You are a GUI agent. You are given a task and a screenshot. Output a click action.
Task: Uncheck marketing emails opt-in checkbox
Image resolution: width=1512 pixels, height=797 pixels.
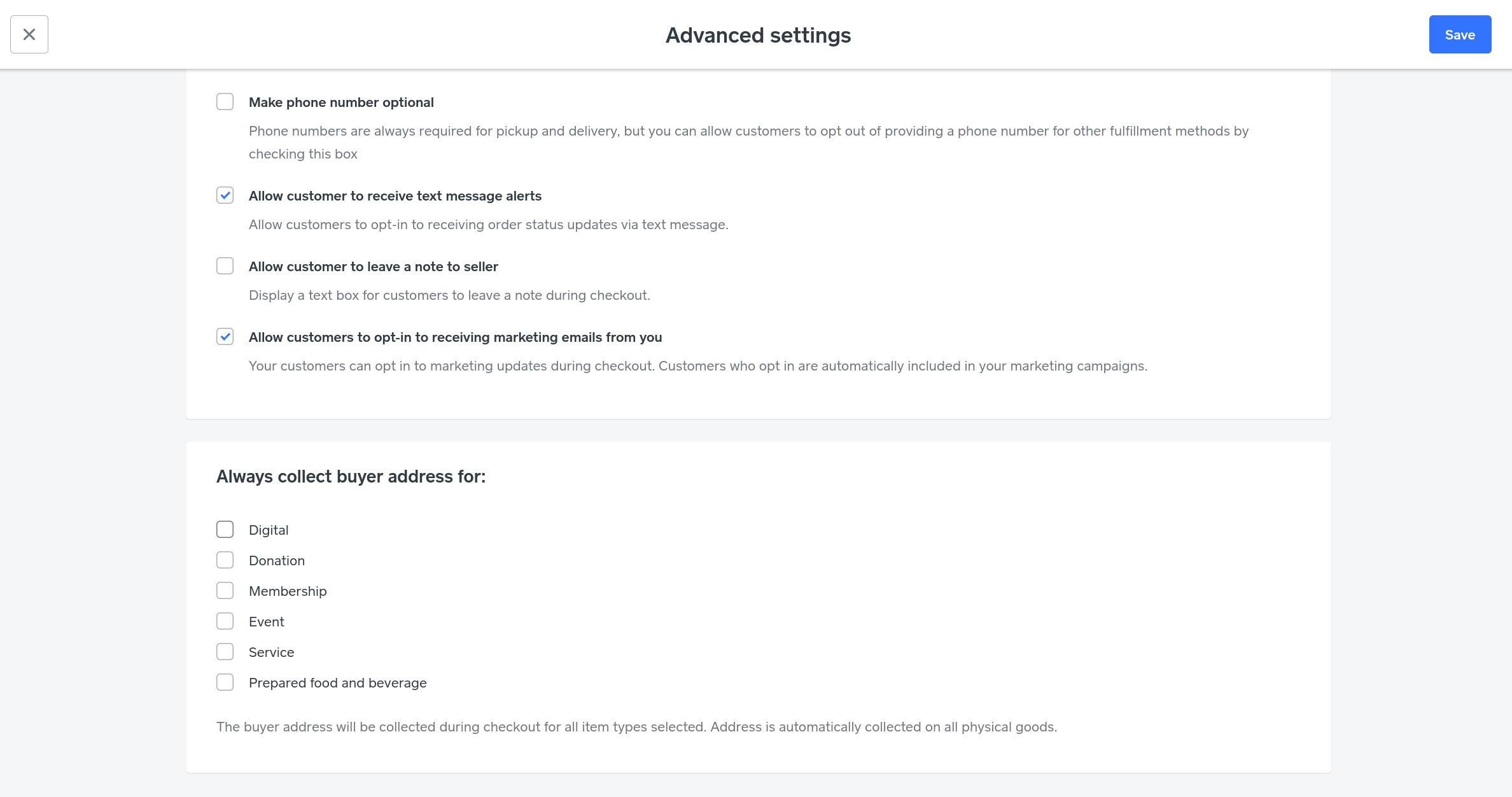point(225,337)
